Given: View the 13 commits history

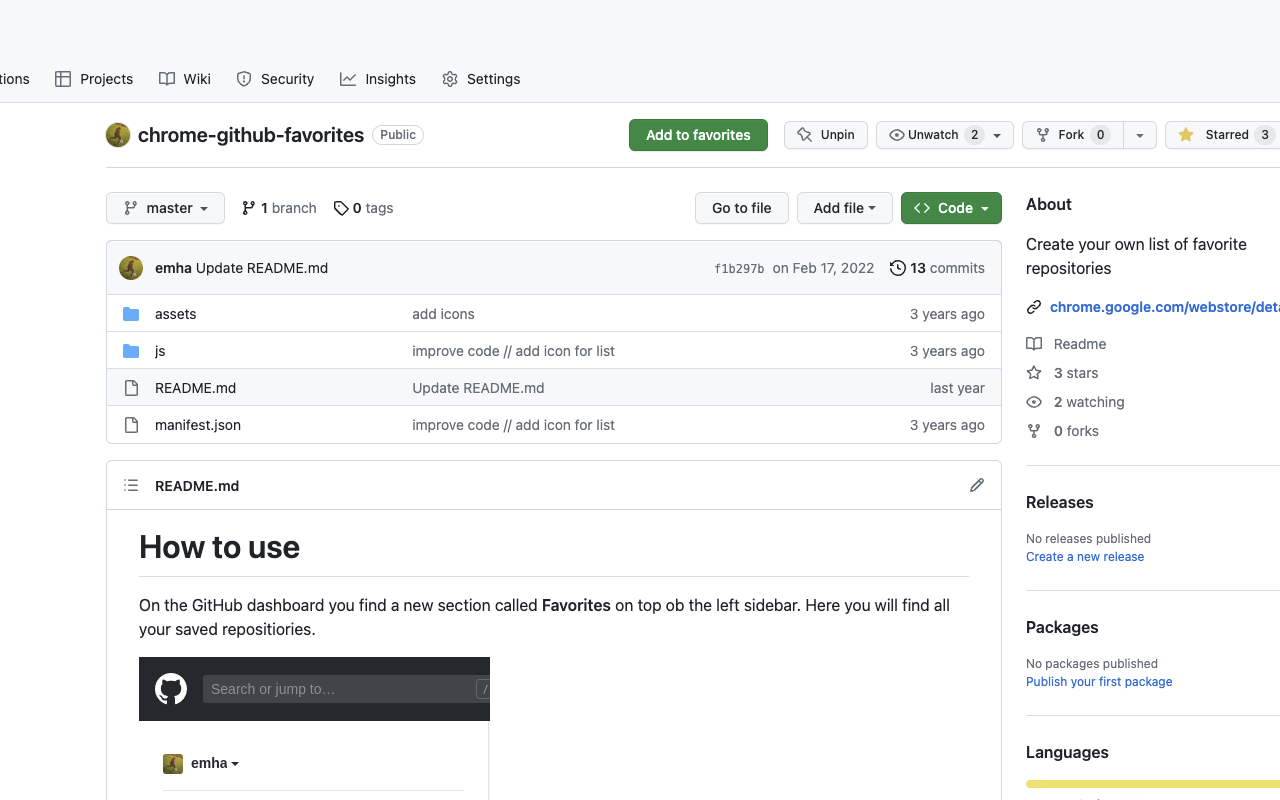Looking at the screenshot, I should (x=937, y=268).
